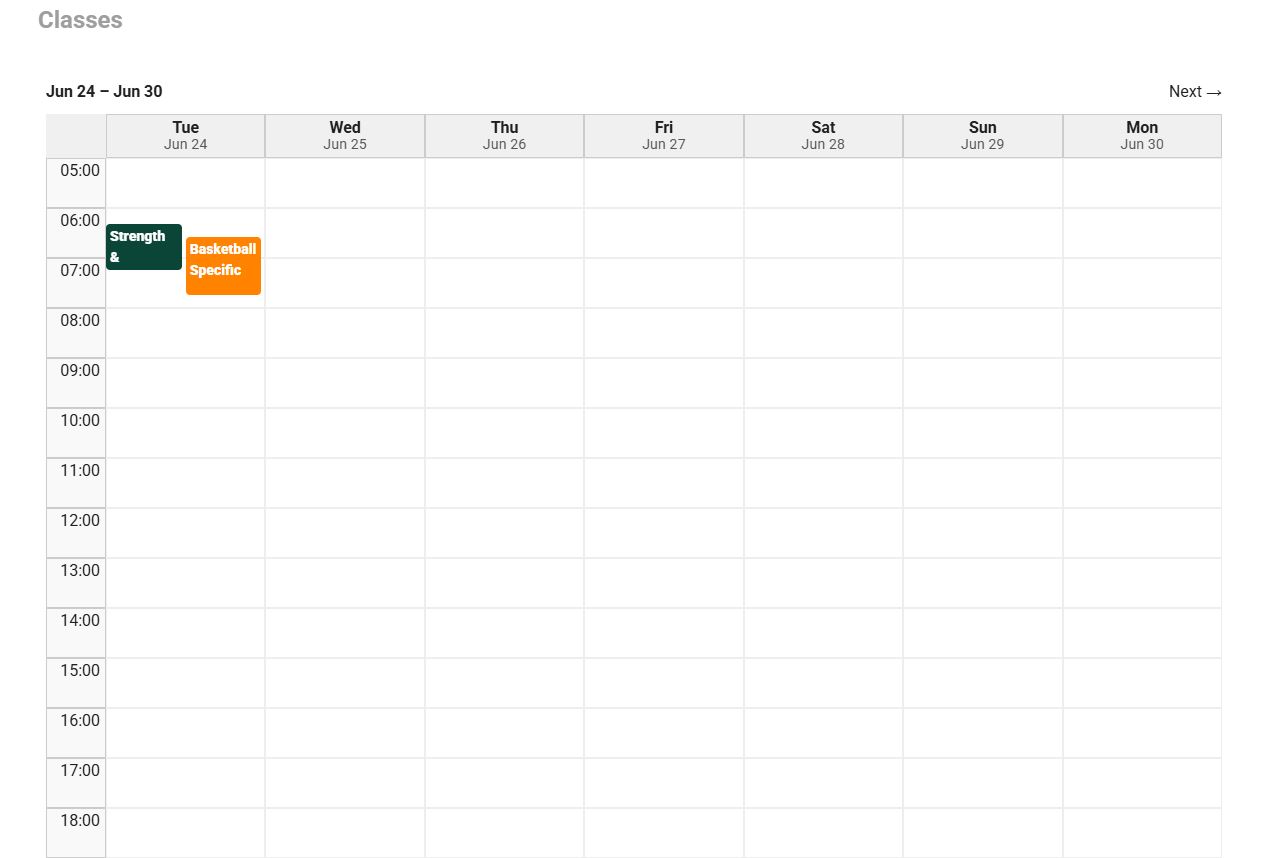
Task: Click the 17:00 time label
Action: click(80, 771)
